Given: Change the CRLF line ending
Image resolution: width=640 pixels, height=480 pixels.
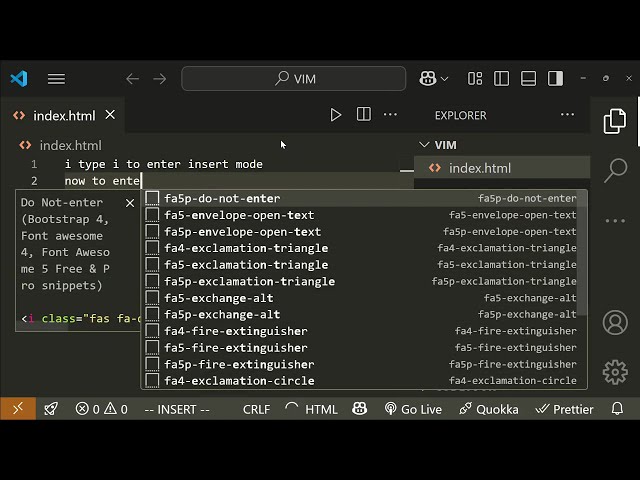Looking at the screenshot, I should pos(256,409).
